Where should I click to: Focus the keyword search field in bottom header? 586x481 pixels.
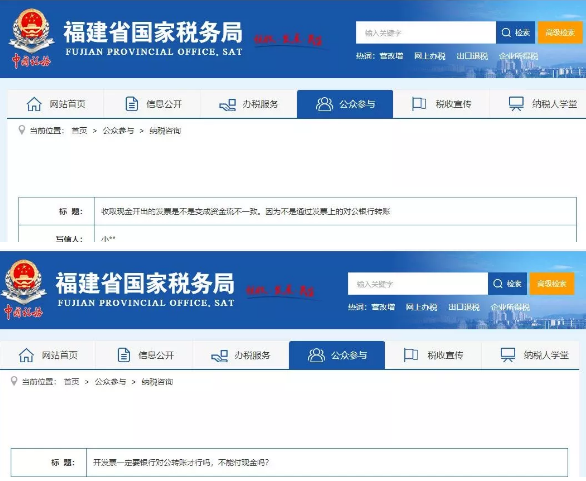pyautogui.click(x=418, y=284)
